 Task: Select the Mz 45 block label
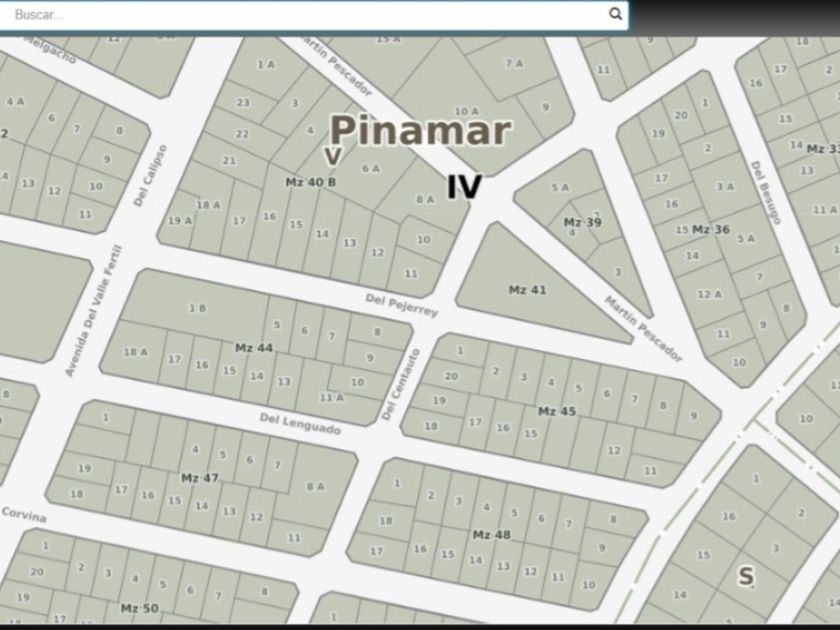click(557, 411)
